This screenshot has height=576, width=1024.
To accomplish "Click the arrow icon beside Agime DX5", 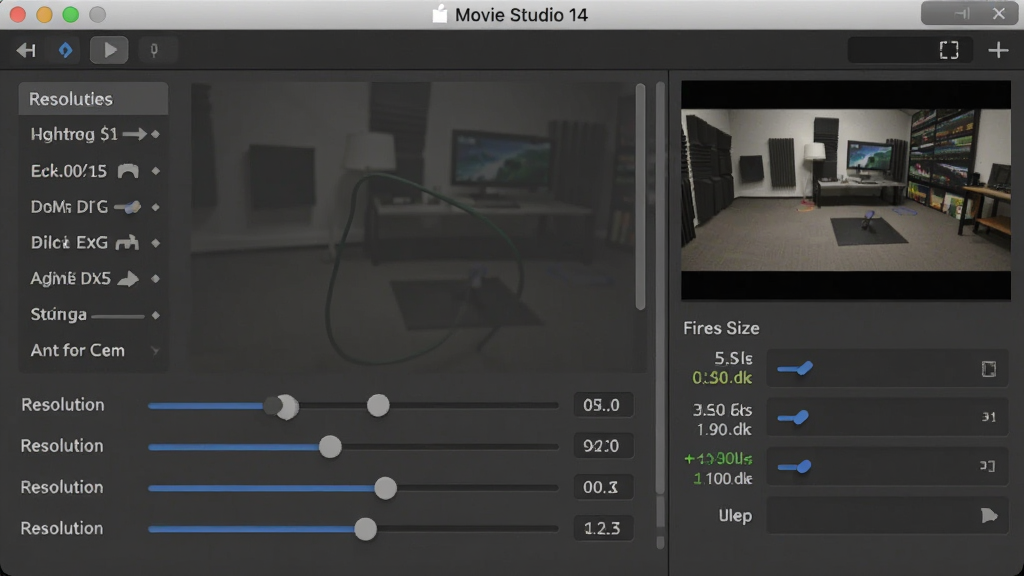I will [x=128, y=279].
